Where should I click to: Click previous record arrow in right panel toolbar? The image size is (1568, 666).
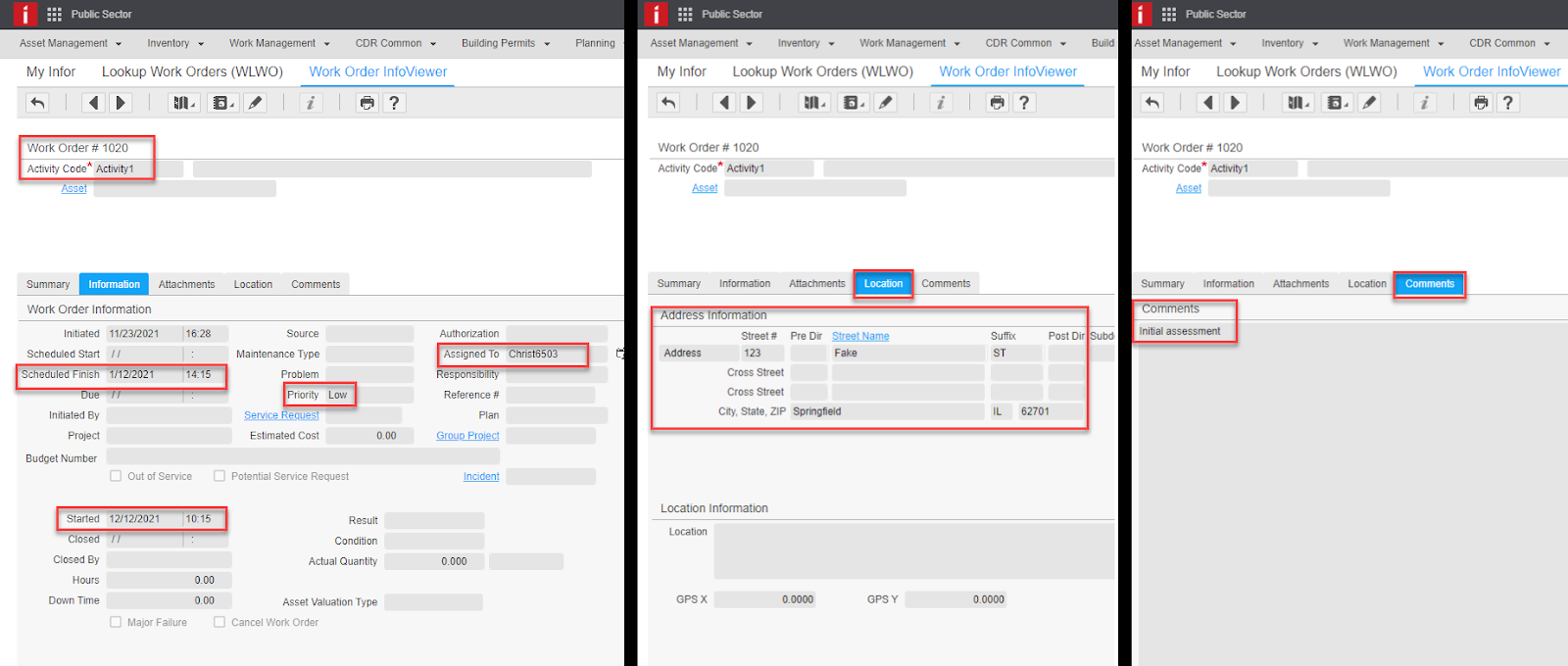click(1207, 103)
